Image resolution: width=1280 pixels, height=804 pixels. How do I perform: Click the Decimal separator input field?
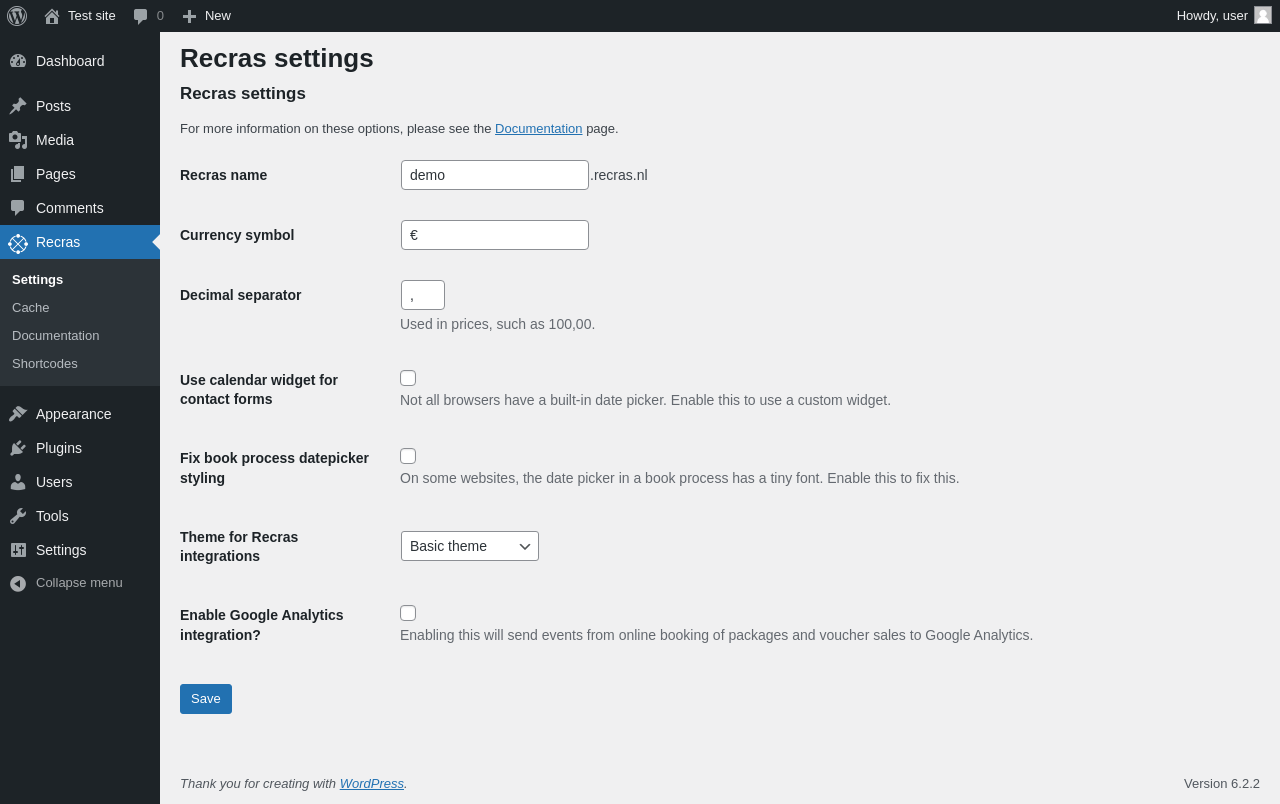(423, 295)
